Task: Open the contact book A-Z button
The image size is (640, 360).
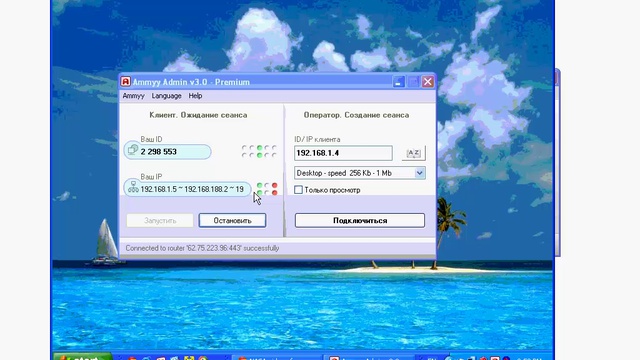Action: tap(413, 153)
